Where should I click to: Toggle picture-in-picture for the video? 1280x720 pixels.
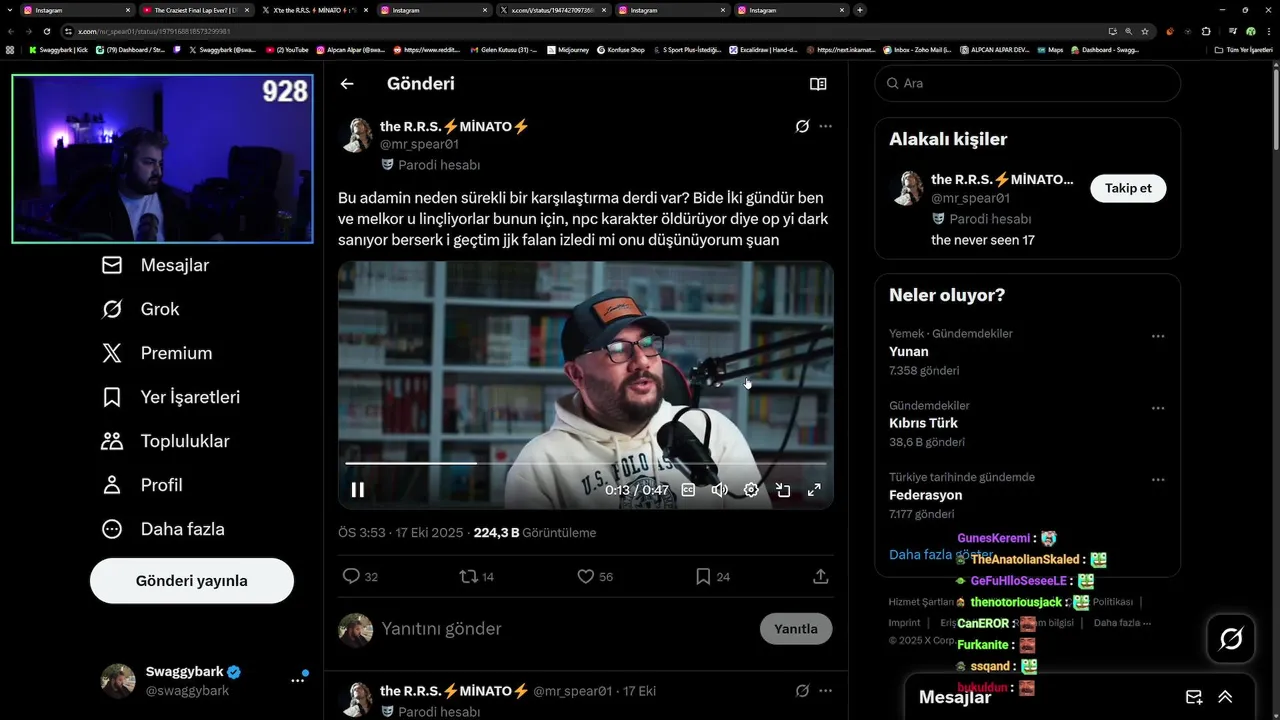point(783,490)
